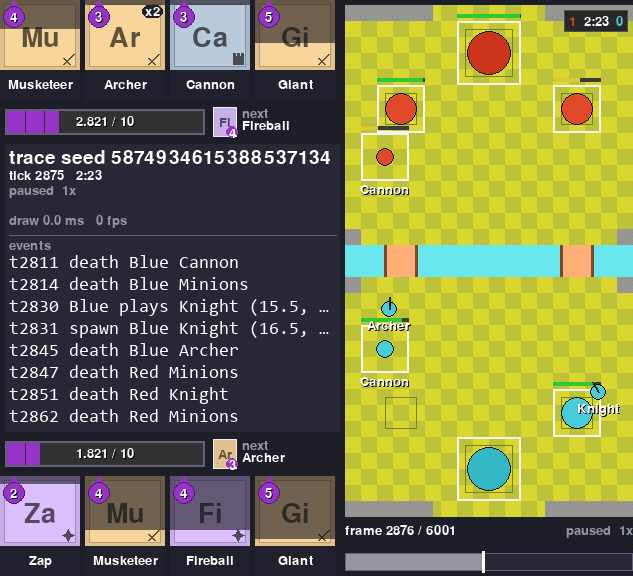This screenshot has width=633, height=576.
Task: Click the 'tick 2875 2:23' line
Action: [55, 176]
